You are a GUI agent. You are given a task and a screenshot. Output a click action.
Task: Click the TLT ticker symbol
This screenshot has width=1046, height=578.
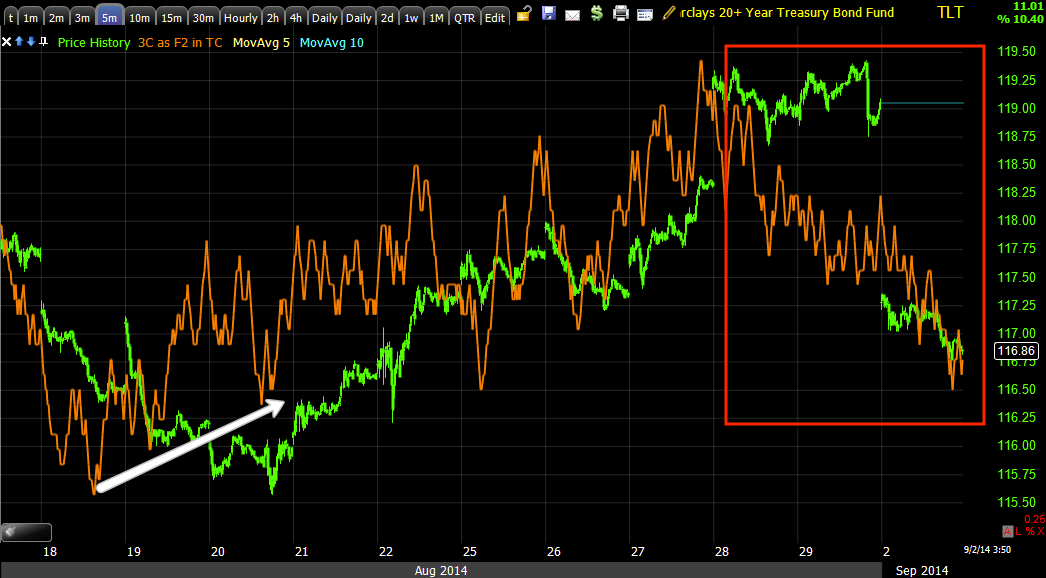[950, 12]
